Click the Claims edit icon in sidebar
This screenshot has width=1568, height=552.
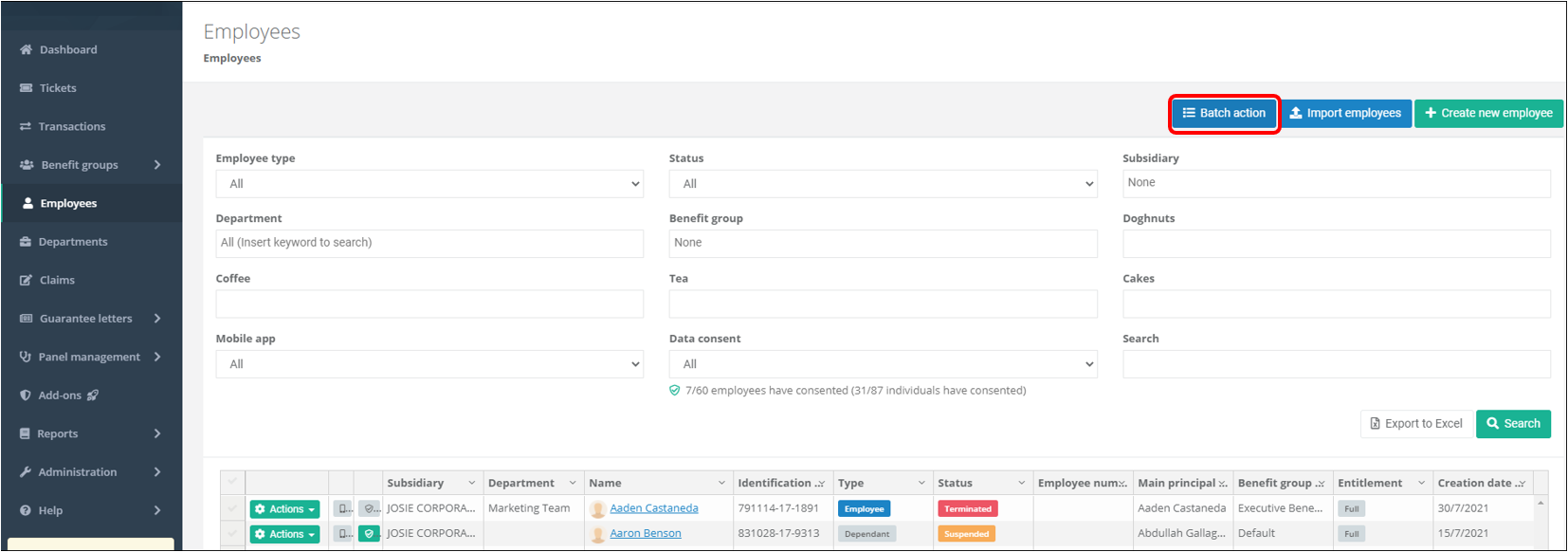click(x=26, y=281)
